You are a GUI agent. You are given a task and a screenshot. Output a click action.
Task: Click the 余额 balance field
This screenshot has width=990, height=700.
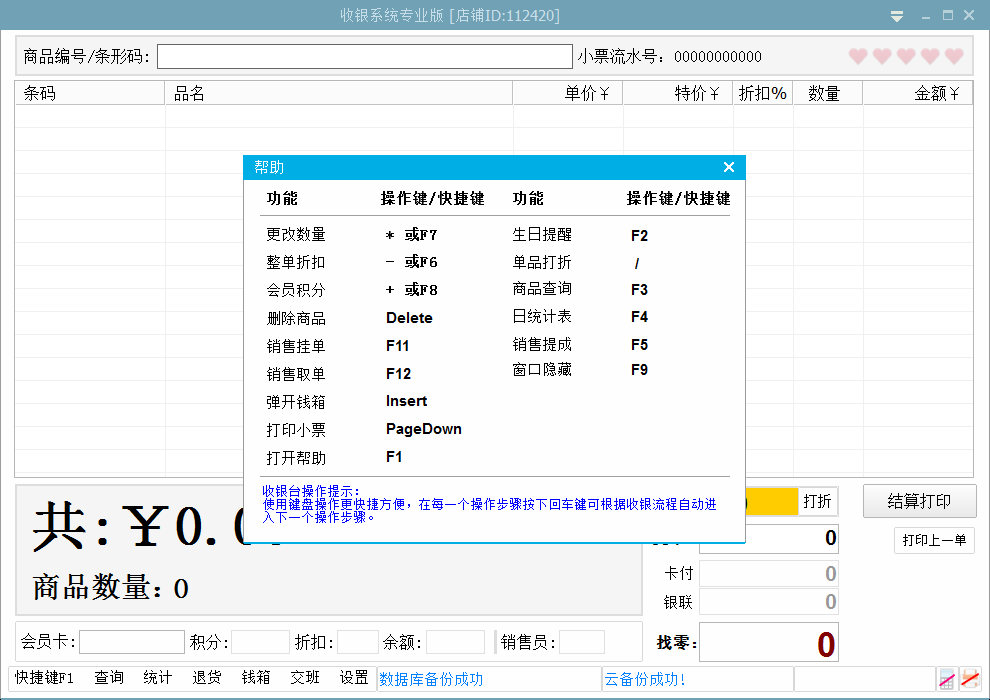click(455, 642)
